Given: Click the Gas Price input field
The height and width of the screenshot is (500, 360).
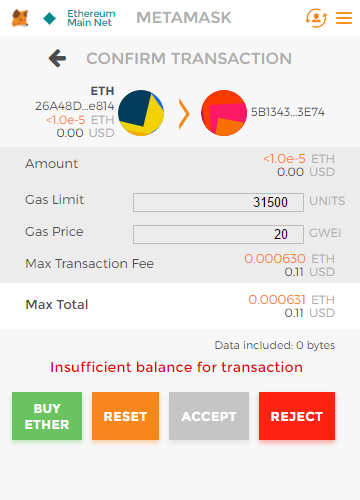Looking at the screenshot, I should (218, 234).
